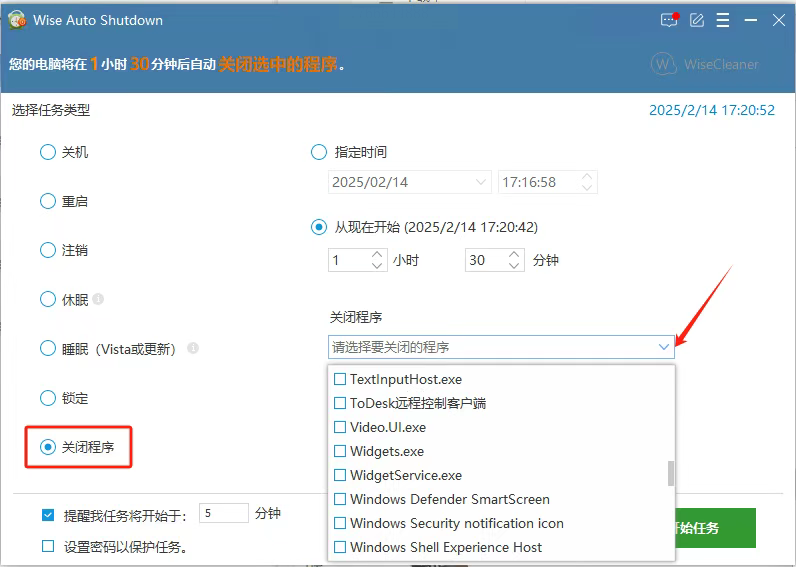The image size is (796, 567).
Task: Check WidgetService.exe in program list
Action: tap(340, 475)
